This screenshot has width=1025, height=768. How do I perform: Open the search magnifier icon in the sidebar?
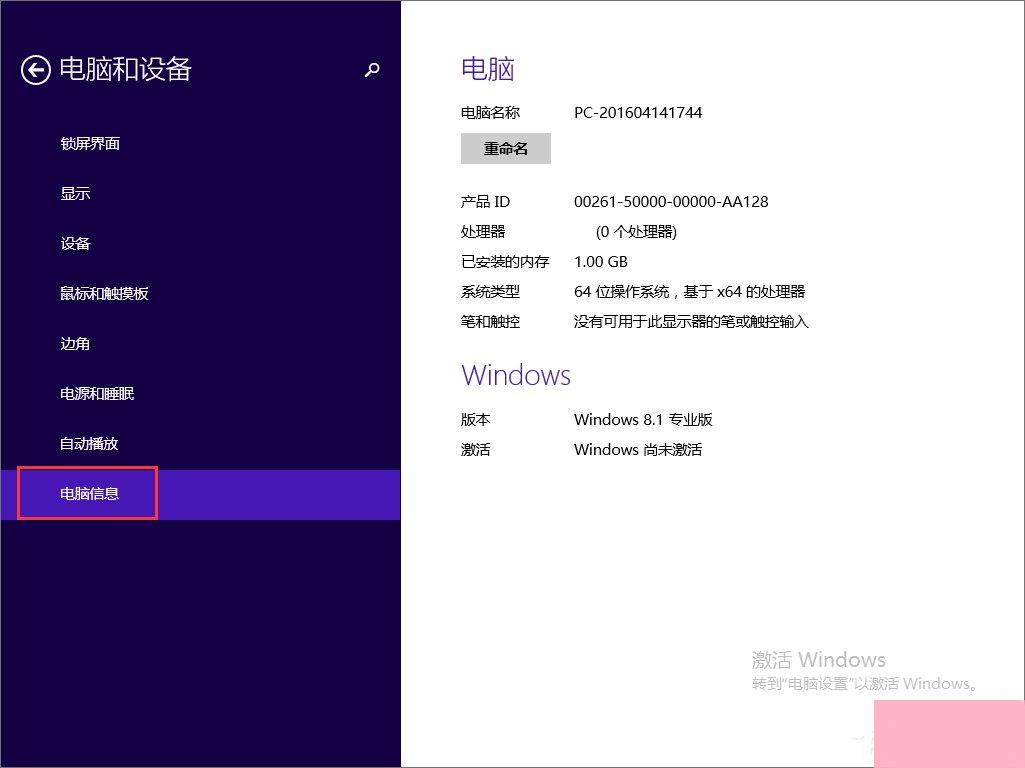pos(372,70)
